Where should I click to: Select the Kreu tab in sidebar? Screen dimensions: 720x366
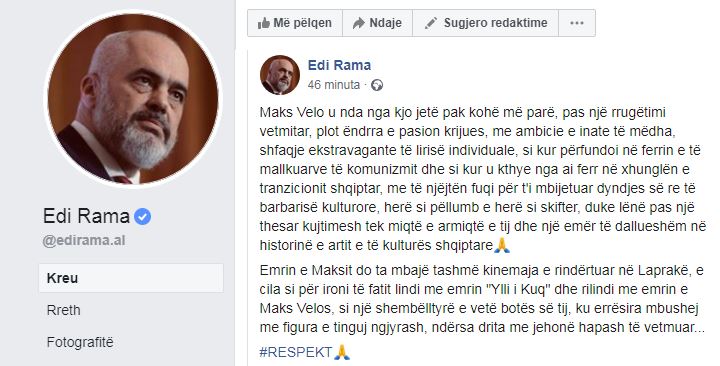coord(131,278)
